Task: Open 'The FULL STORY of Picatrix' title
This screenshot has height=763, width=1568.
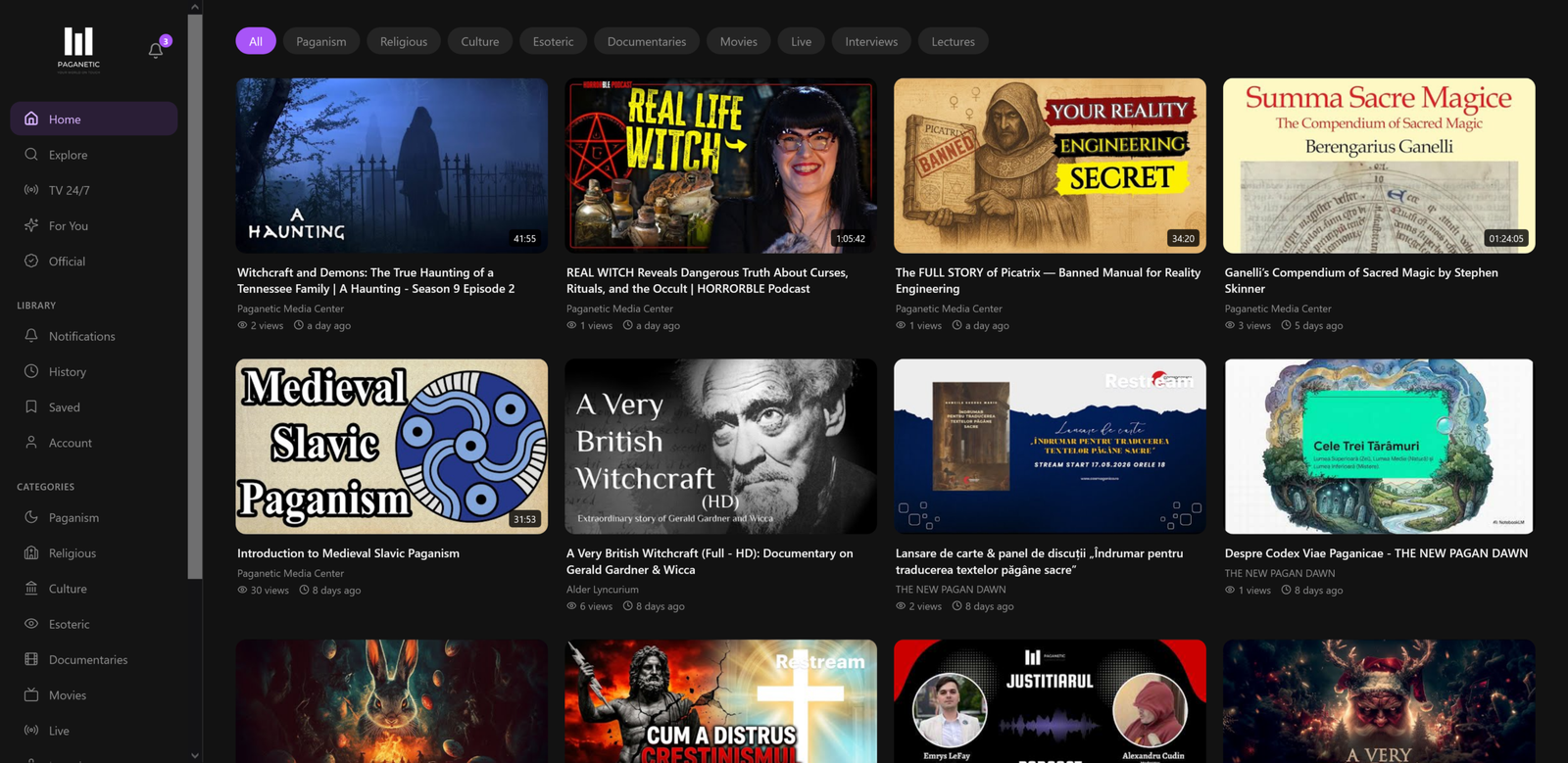Action: [x=1048, y=280]
